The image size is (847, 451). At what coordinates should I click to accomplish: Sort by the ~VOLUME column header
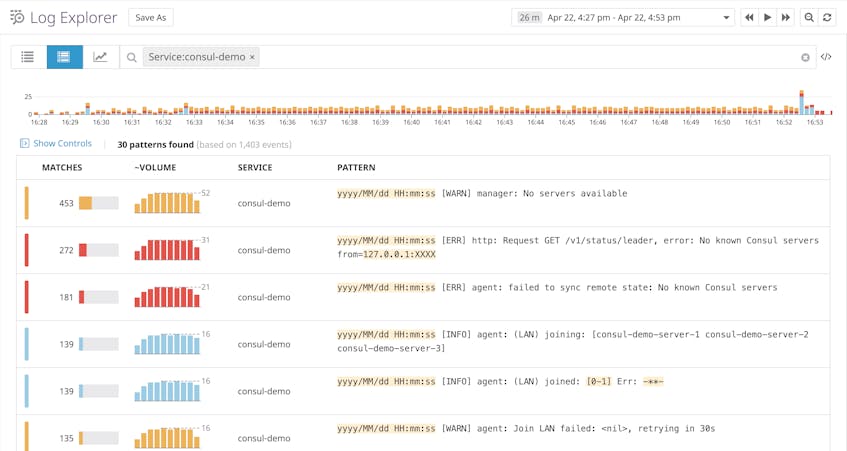coord(155,167)
